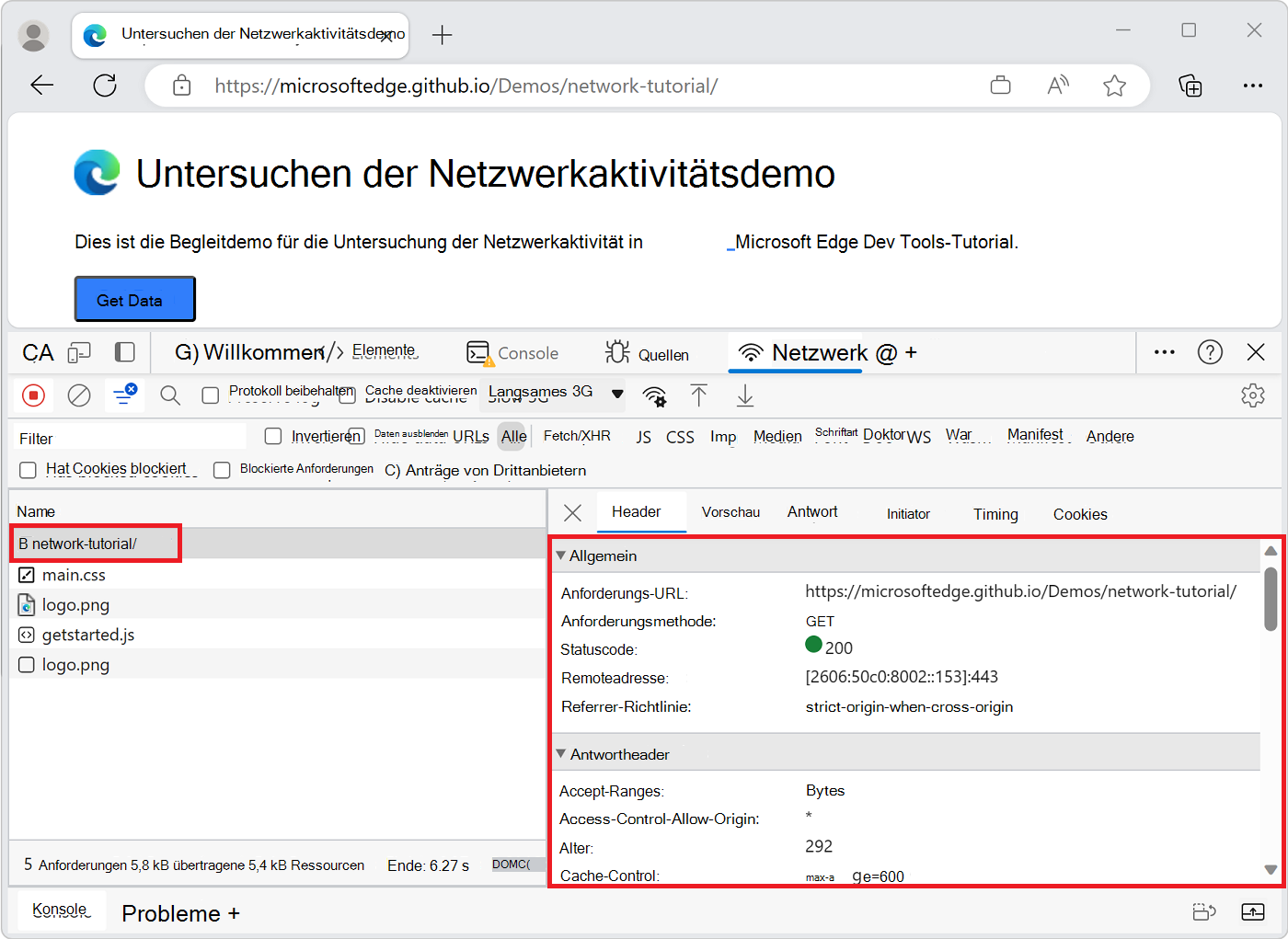Collapse the Antwortheader section
The image size is (1288, 939).
pyautogui.click(x=561, y=754)
